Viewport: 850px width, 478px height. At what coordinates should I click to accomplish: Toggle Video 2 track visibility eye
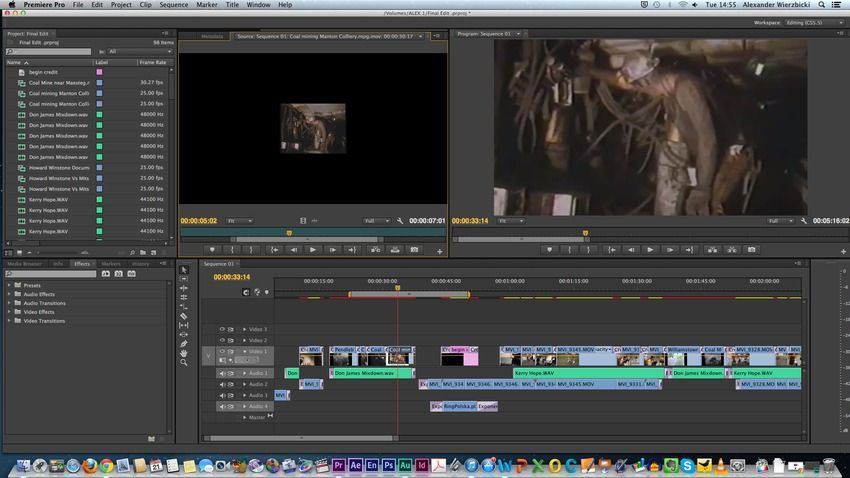pyautogui.click(x=223, y=340)
